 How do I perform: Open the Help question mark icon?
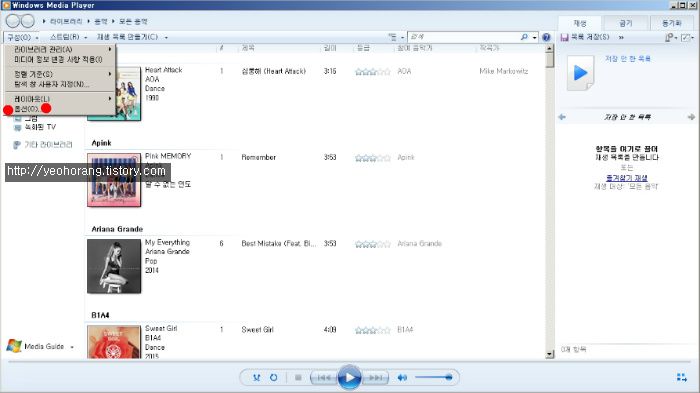[546, 37]
